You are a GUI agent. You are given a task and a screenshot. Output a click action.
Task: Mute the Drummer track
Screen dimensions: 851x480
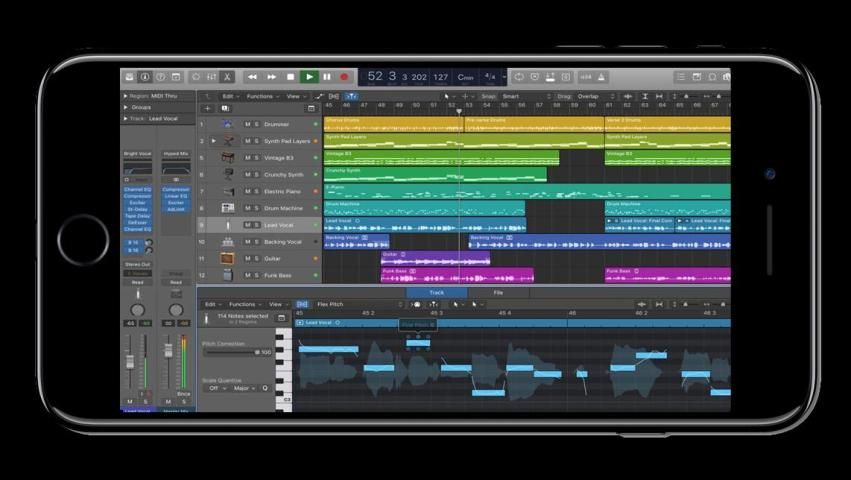pyautogui.click(x=248, y=125)
